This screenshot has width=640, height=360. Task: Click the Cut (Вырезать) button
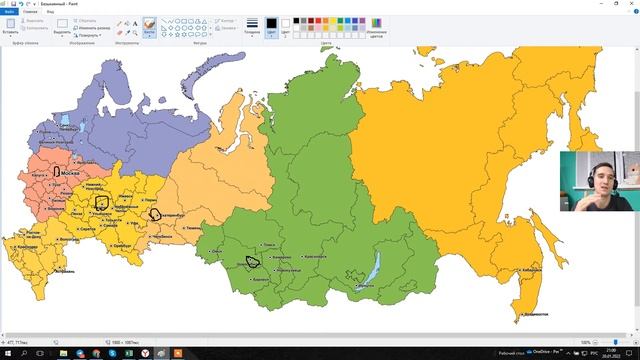point(32,21)
